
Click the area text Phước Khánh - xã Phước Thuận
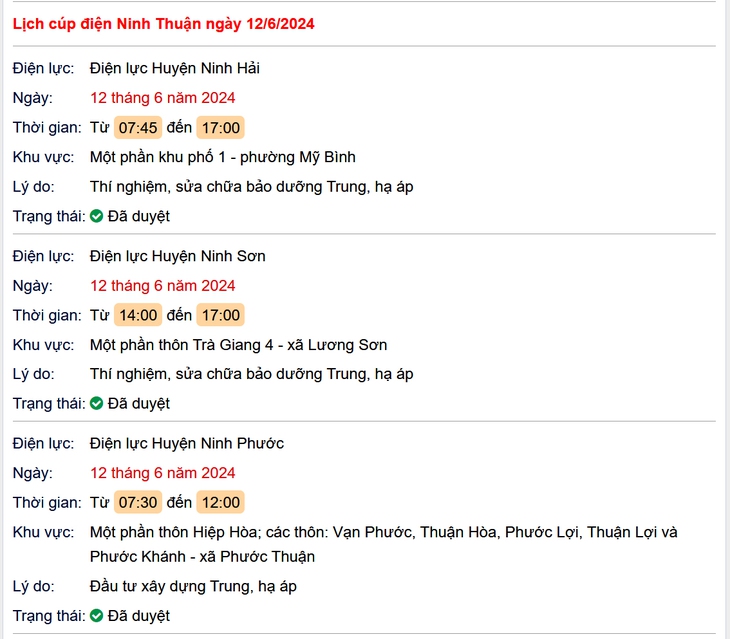[x=202, y=557]
